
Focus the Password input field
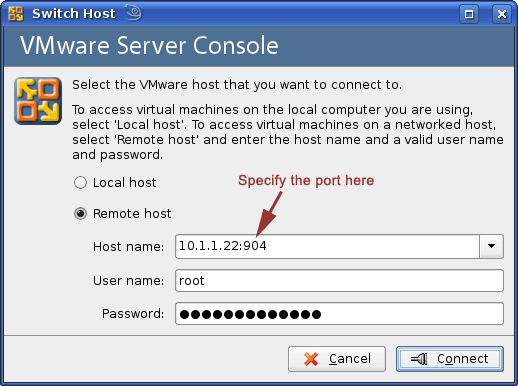[339, 314]
